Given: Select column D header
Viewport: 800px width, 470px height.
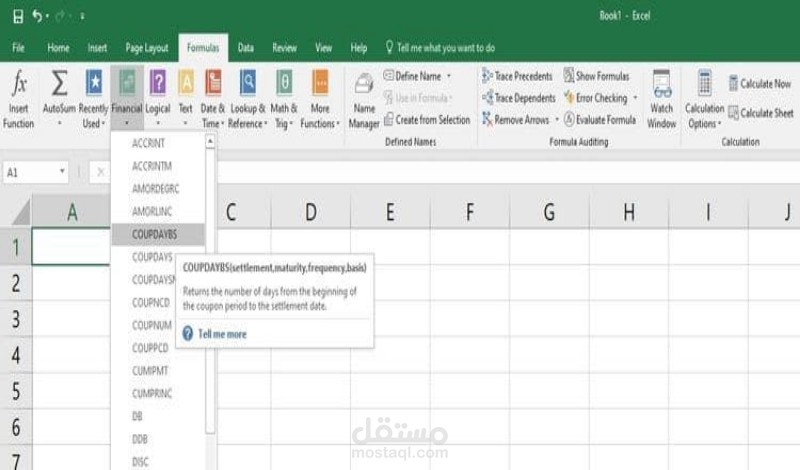Looking at the screenshot, I should tap(311, 211).
